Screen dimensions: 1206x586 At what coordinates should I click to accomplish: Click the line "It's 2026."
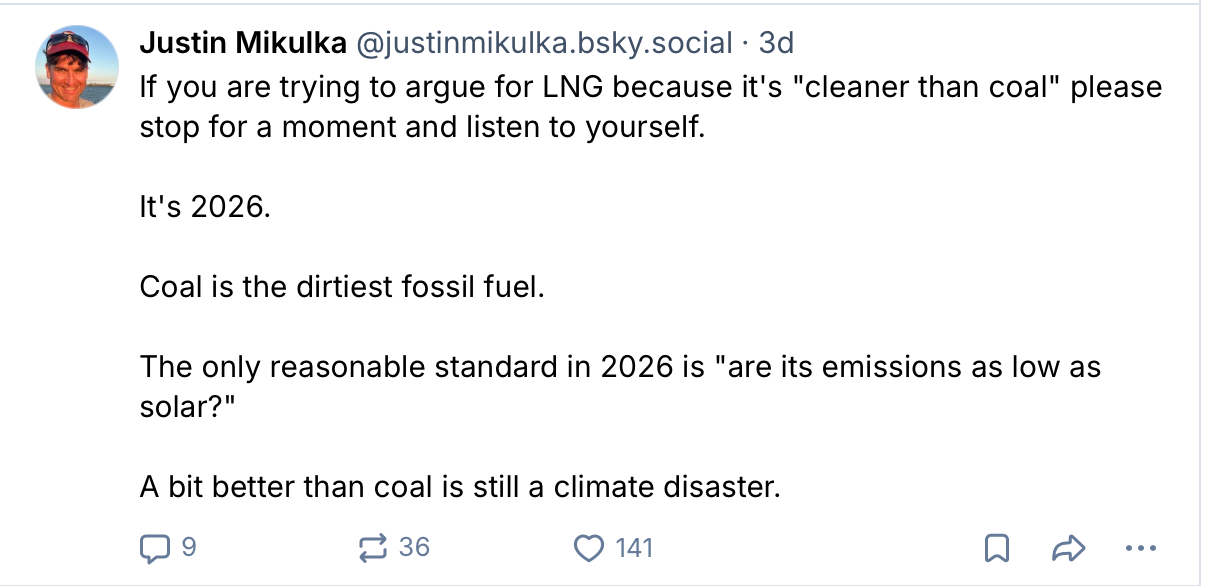(204, 209)
